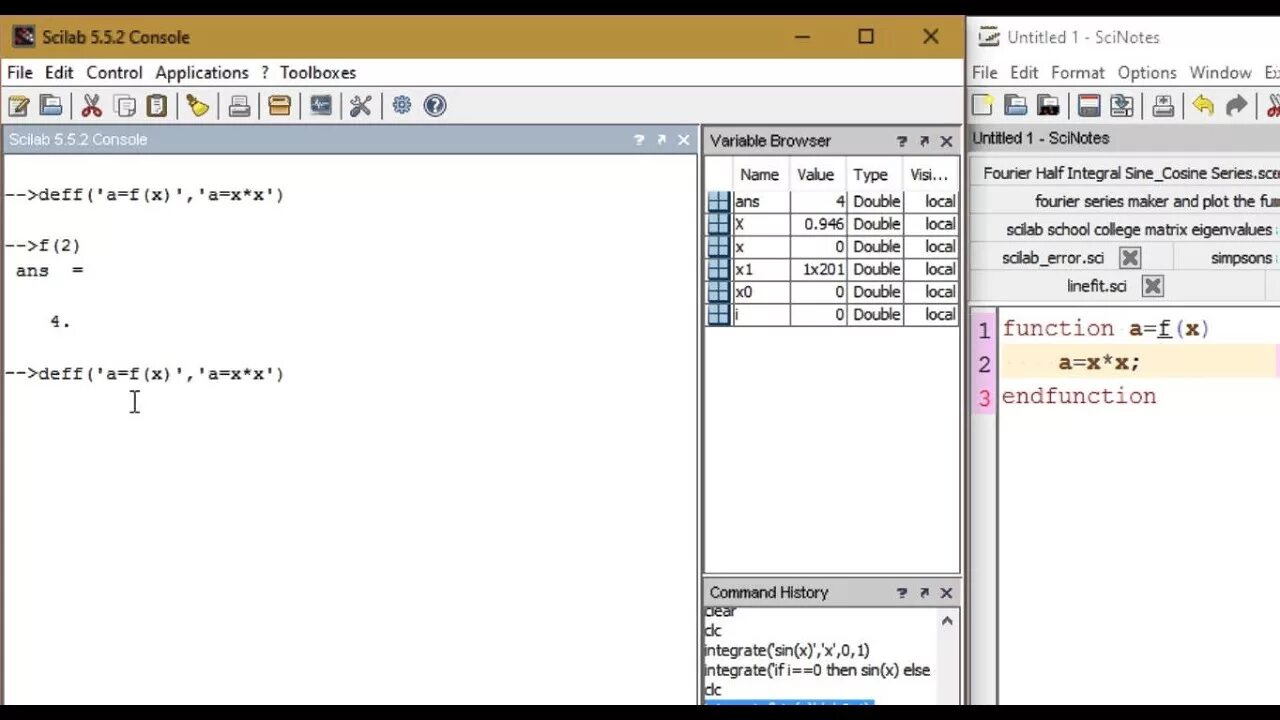Select the x0 variable row
The width and height of the screenshot is (1280, 720).
832,292
